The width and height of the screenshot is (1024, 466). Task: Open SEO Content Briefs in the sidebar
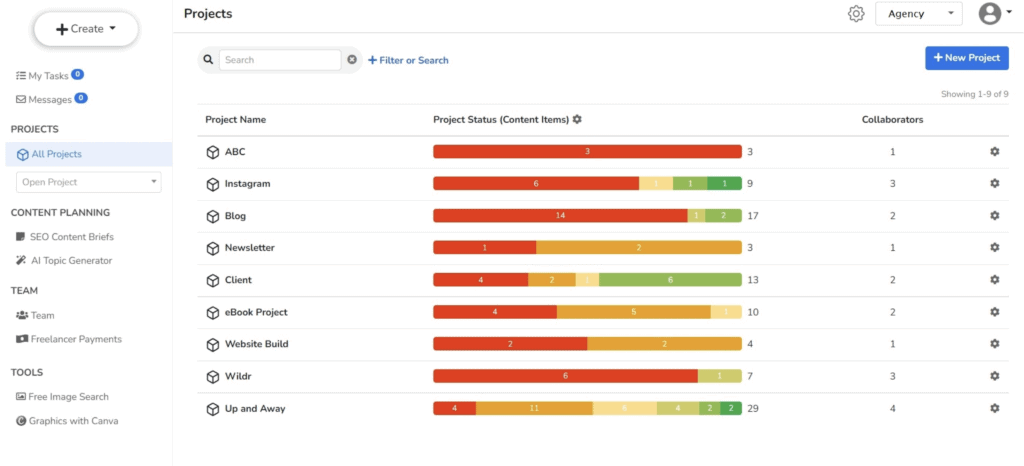pyautogui.click(x=70, y=237)
